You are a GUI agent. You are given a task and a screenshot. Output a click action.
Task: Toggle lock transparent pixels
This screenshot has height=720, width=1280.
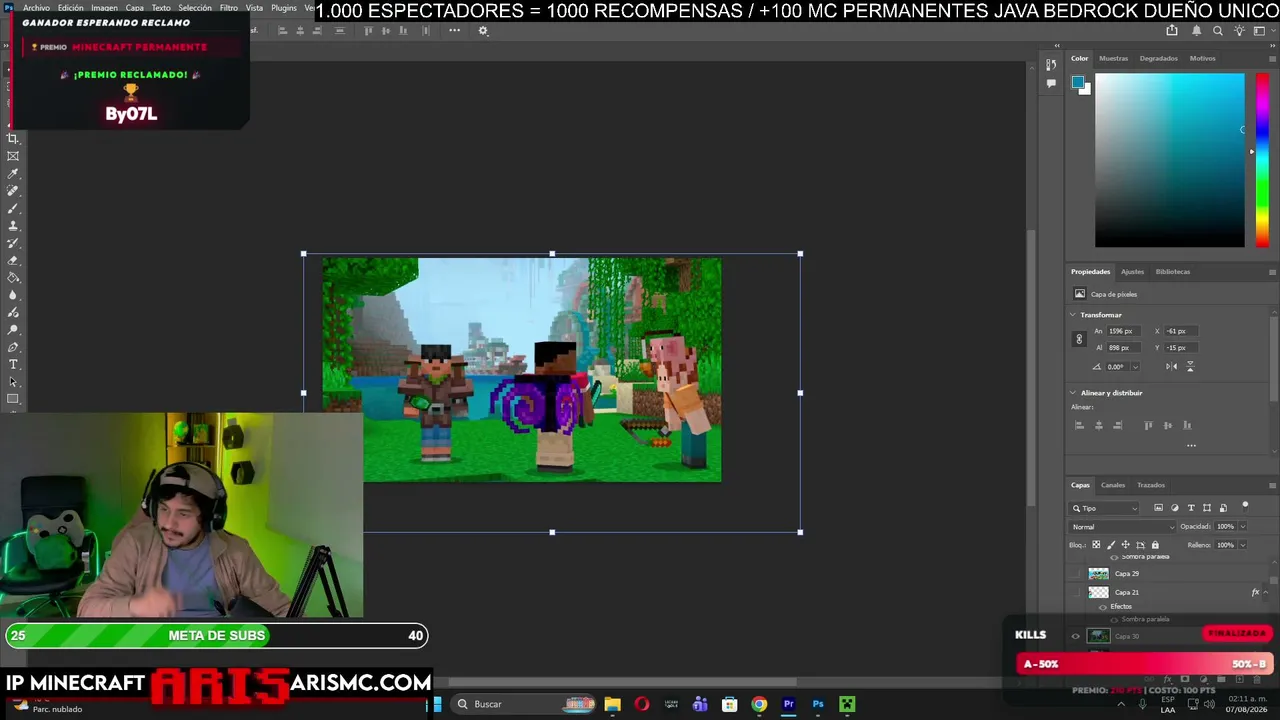click(1096, 545)
